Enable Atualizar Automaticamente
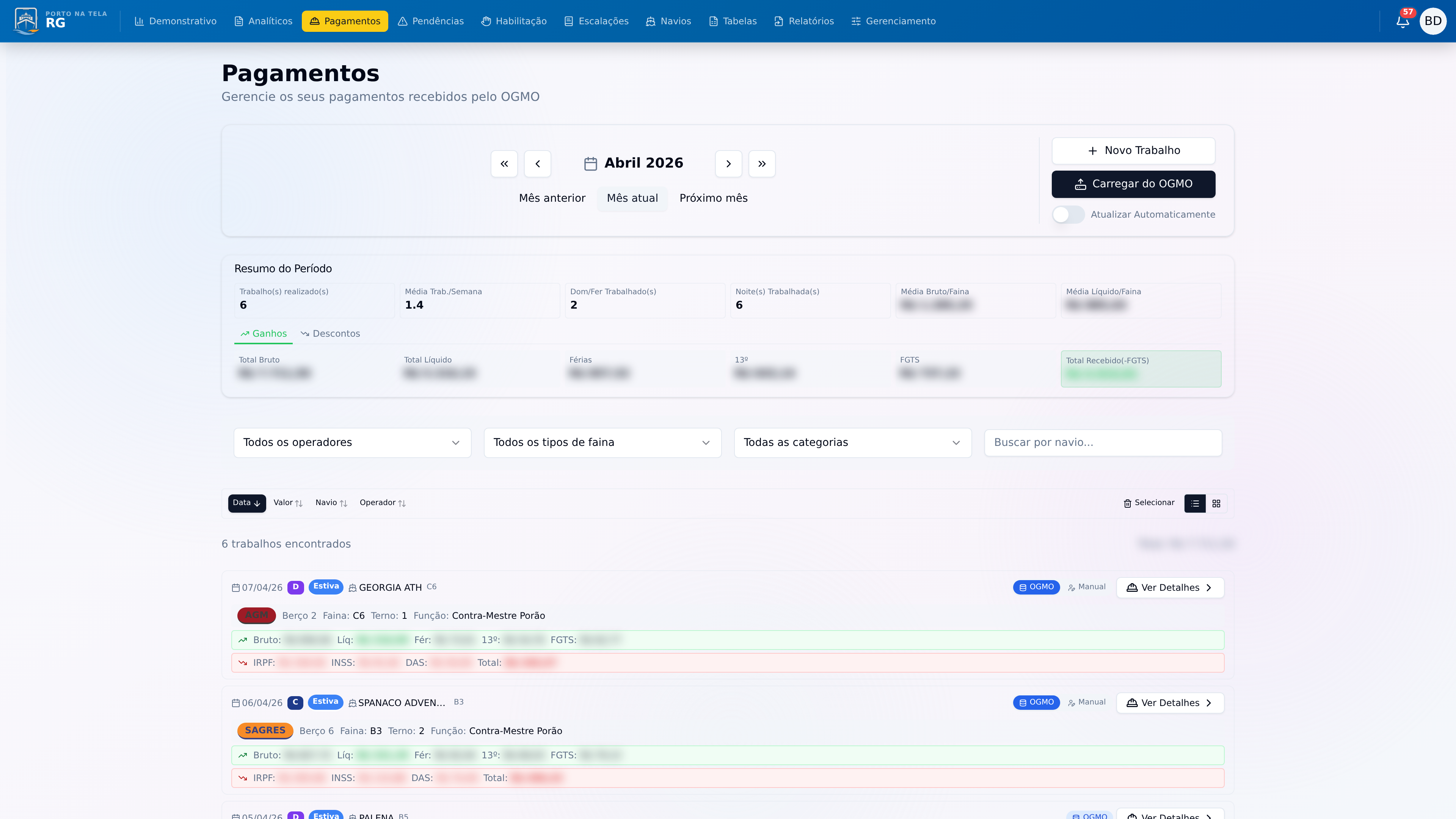This screenshot has width=1456, height=819. point(1068,215)
